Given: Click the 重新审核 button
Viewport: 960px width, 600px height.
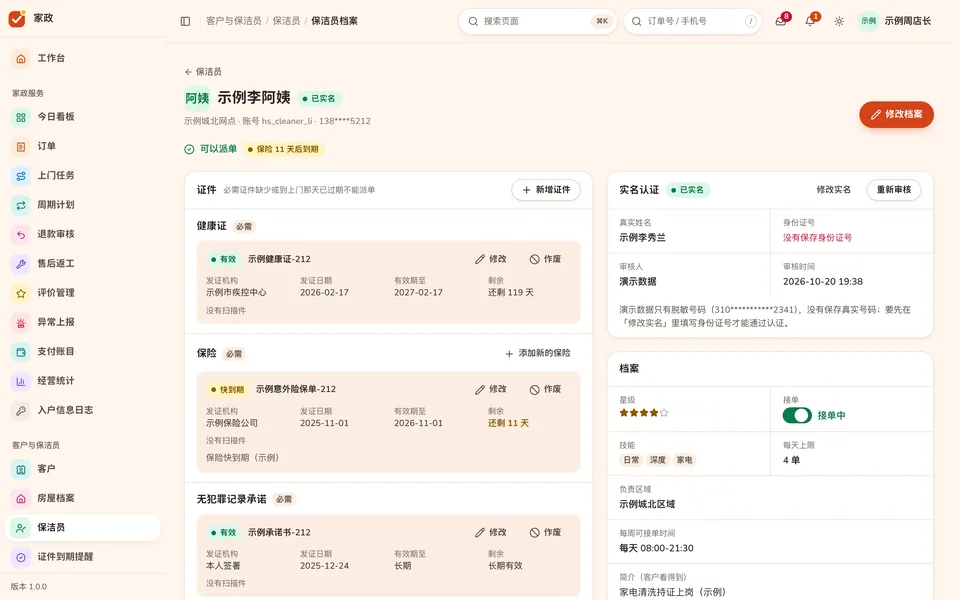Looking at the screenshot, I should [x=894, y=190].
